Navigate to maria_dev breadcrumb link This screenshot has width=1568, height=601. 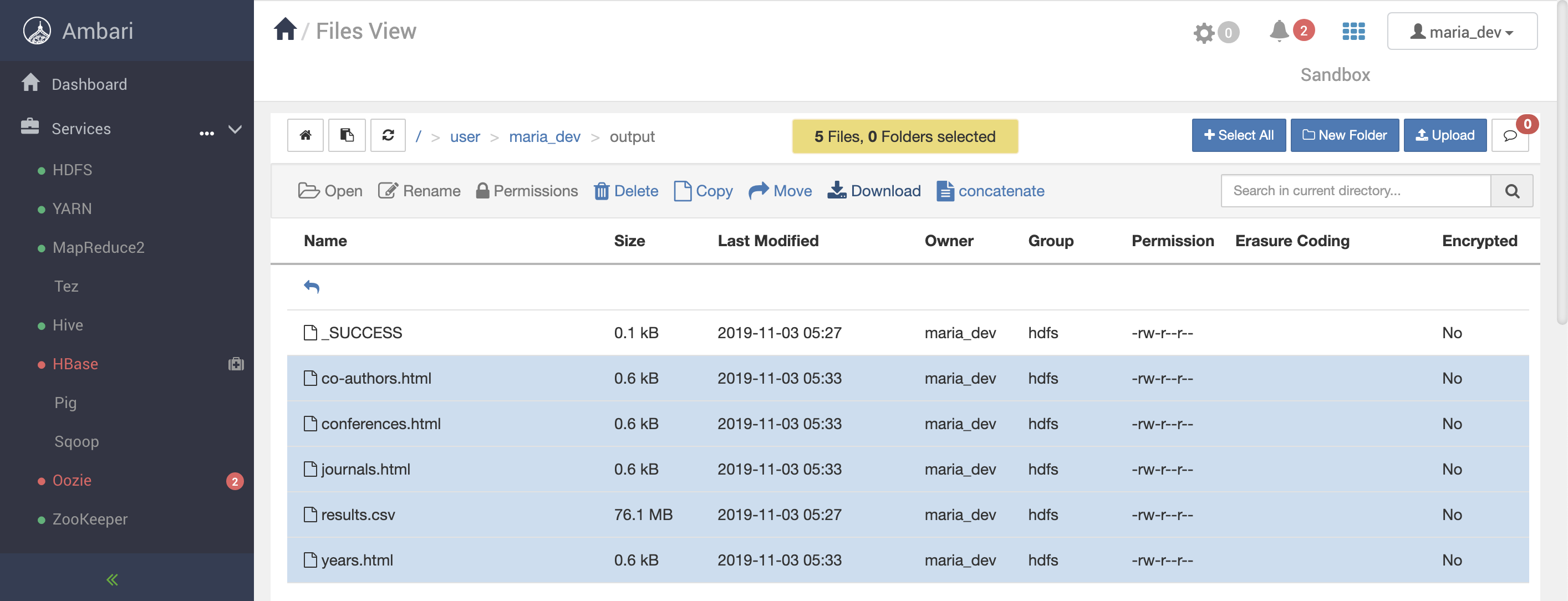(x=544, y=136)
